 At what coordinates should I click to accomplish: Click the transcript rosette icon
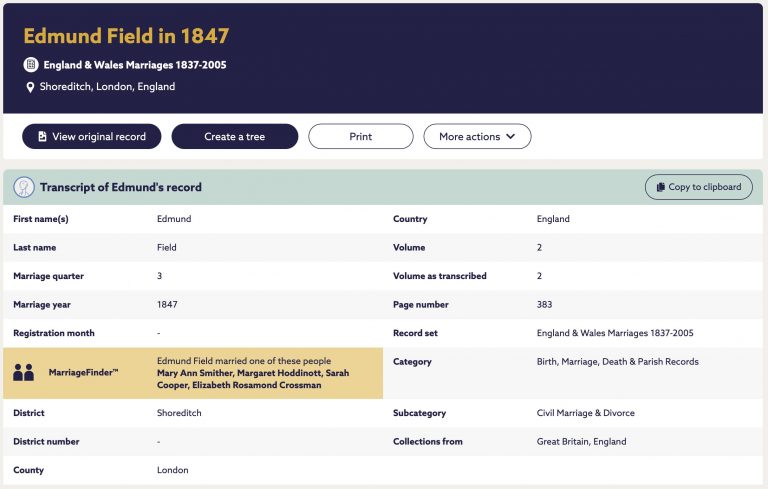pyautogui.click(x=24, y=187)
